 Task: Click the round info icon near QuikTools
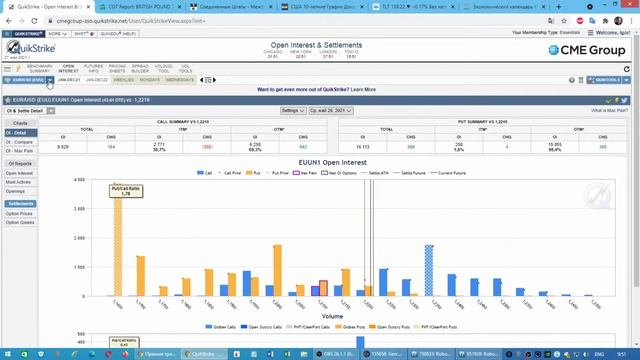click(x=572, y=80)
